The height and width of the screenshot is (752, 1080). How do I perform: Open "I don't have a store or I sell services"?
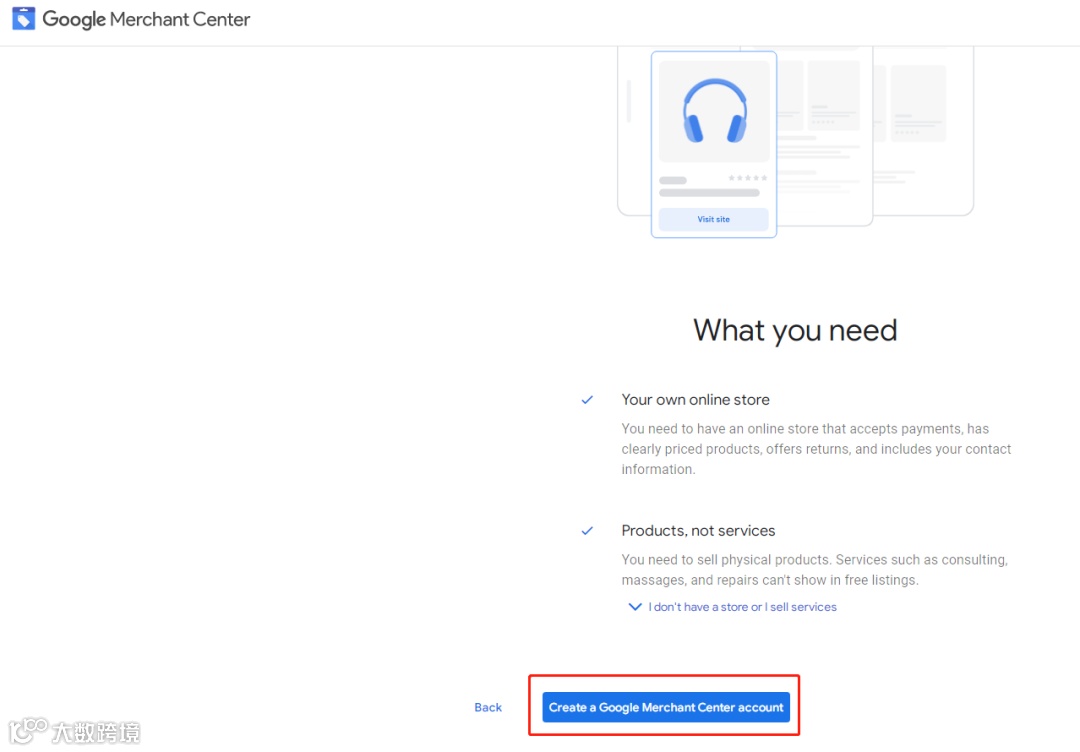tap(742, 607)
